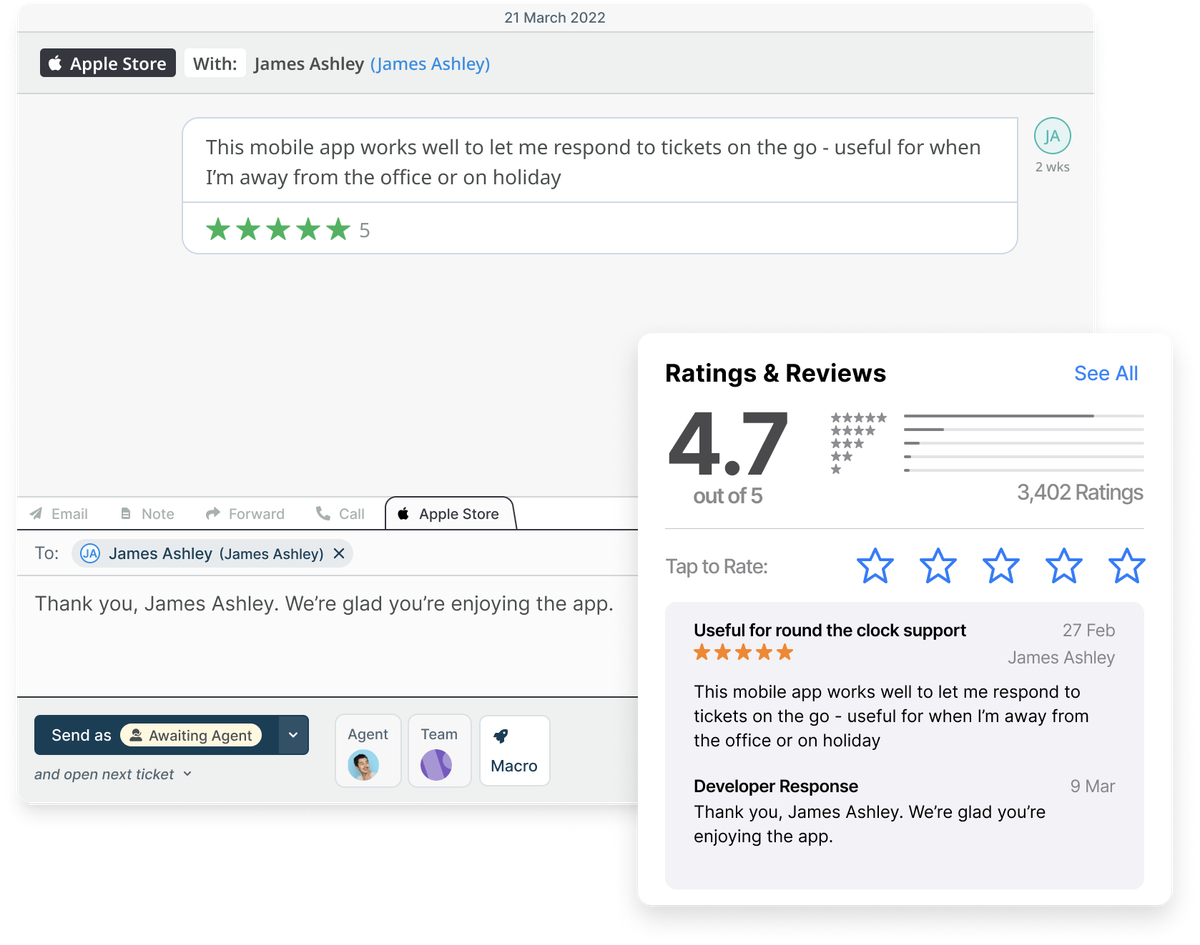Image resolution: width=1200 pixels, height=945 pixels.
Task: Click the '2 wks' timestamp
Action: click(x=1052, y=167)
